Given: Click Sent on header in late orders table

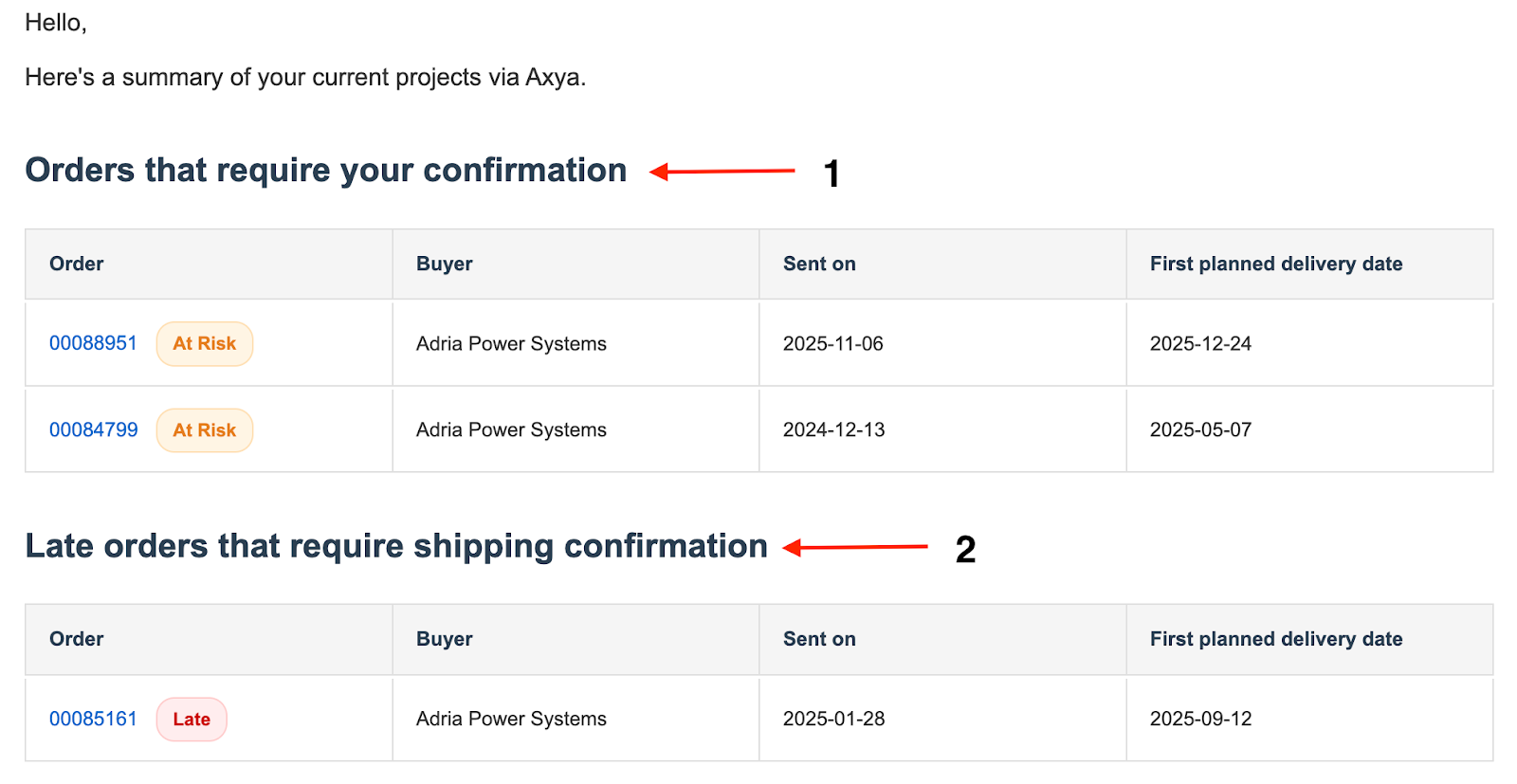Looking at the screenshot, I should tap(819, 639).
